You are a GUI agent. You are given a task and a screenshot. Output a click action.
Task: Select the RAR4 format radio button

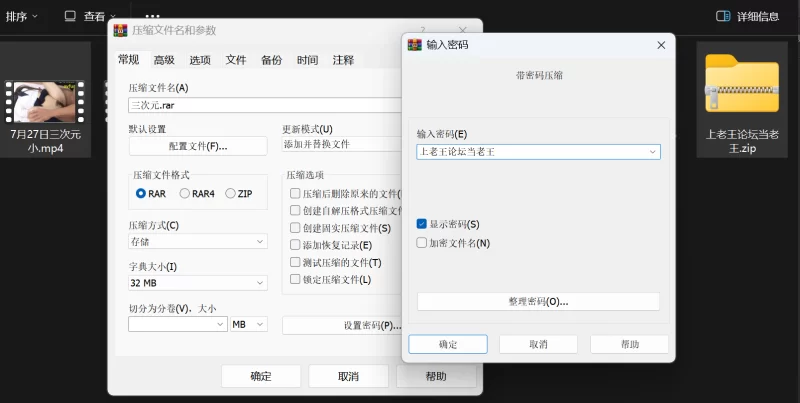pyautogui.click(x=185, y=193)
